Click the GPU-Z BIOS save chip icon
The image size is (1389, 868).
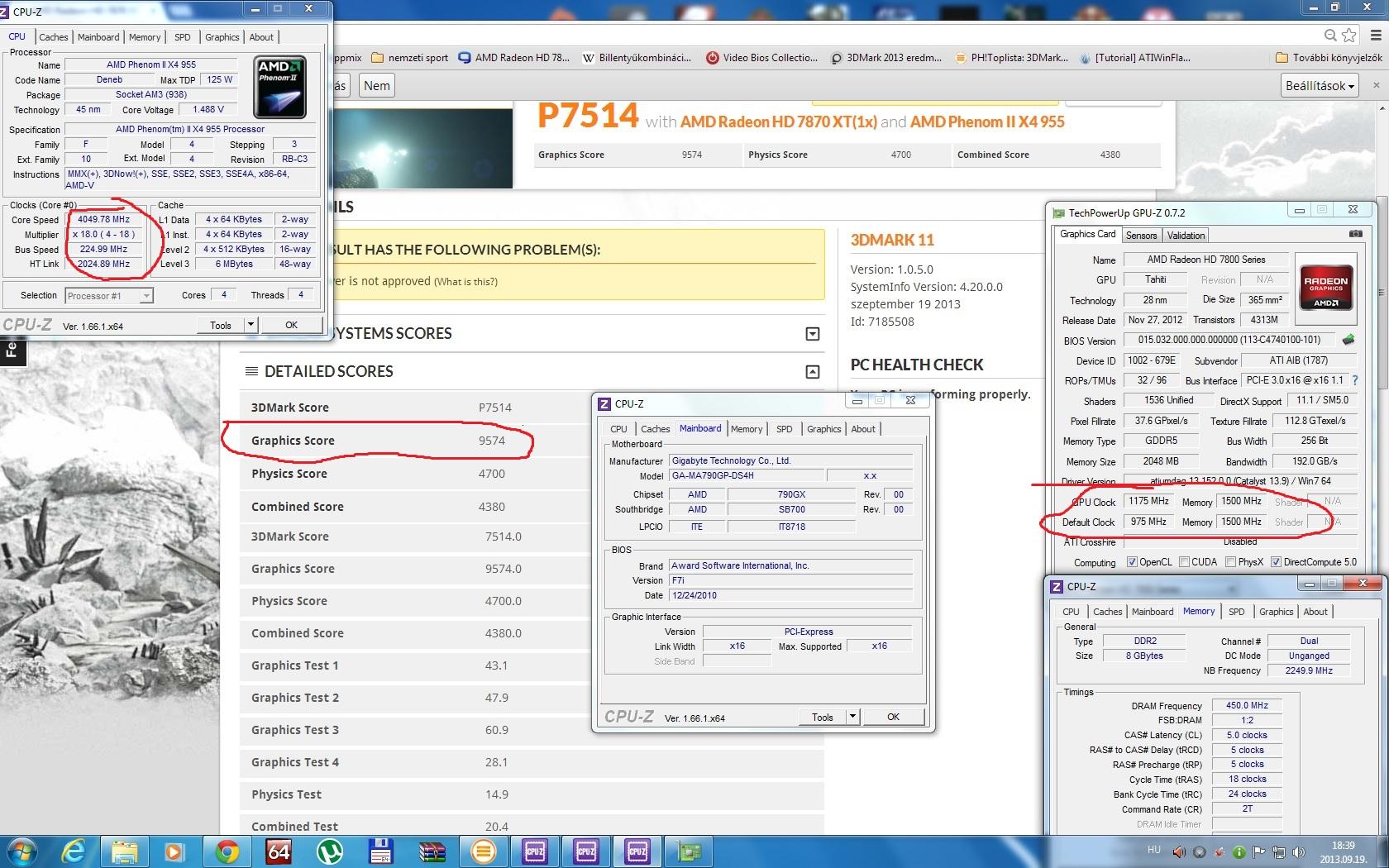pyautogui.click(x=1348, y=340)
